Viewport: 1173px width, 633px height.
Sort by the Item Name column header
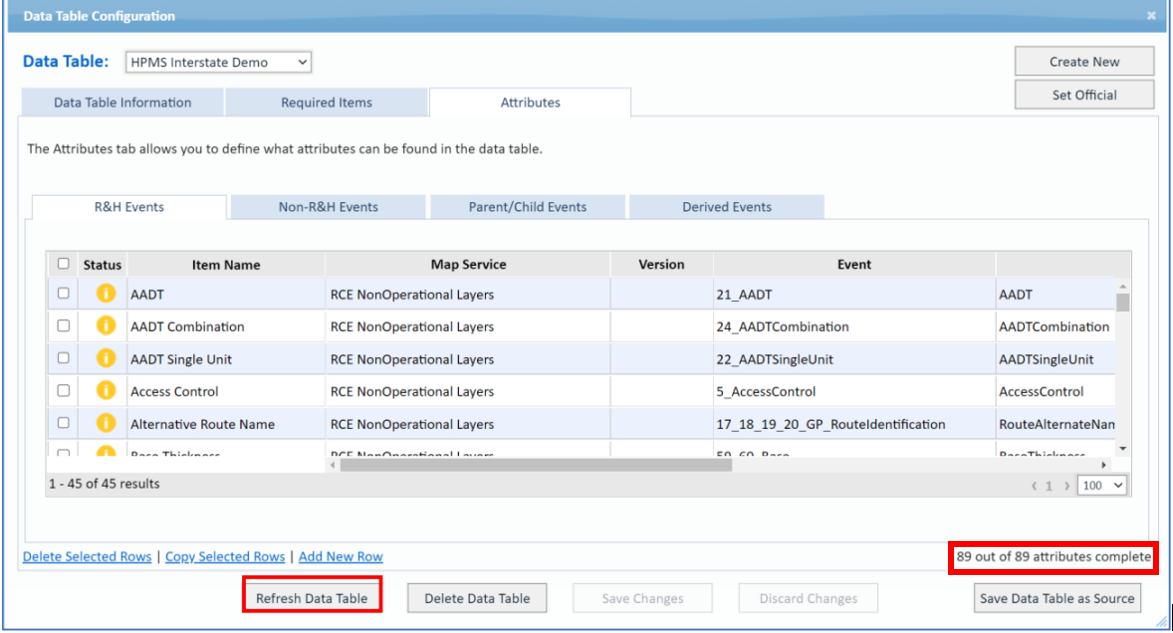click(226, 265)
